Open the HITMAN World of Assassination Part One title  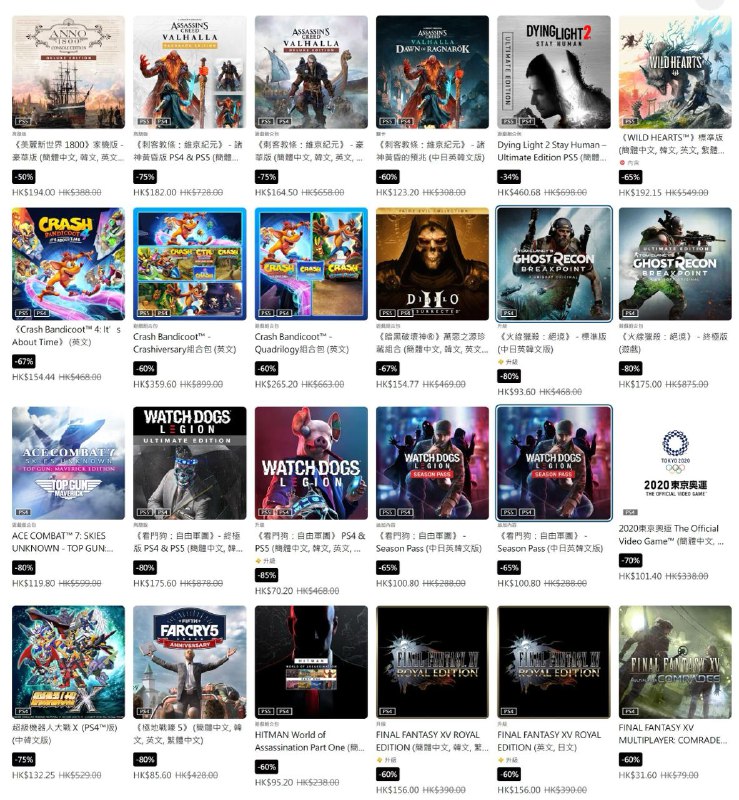click(x=309, y=741)
